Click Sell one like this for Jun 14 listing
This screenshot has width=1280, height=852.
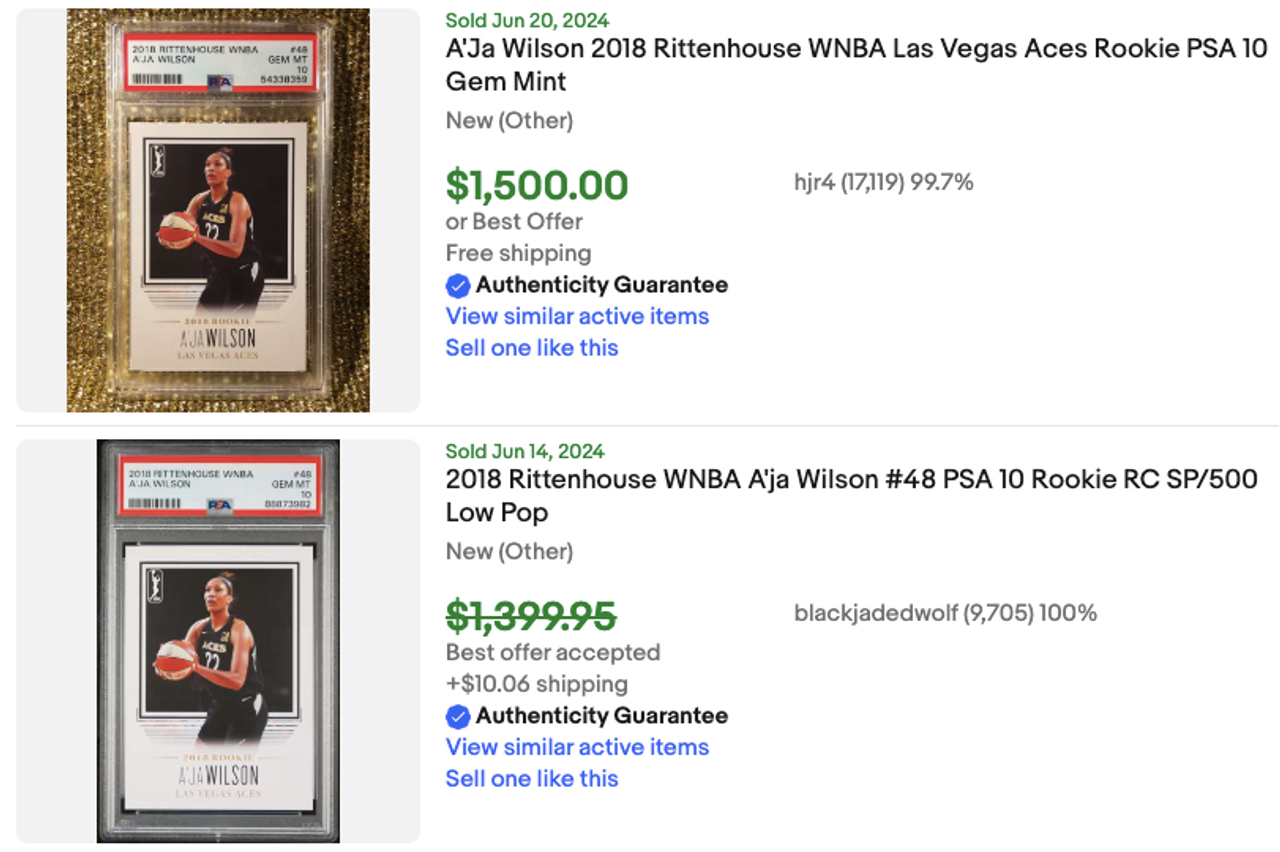point(532,779)
